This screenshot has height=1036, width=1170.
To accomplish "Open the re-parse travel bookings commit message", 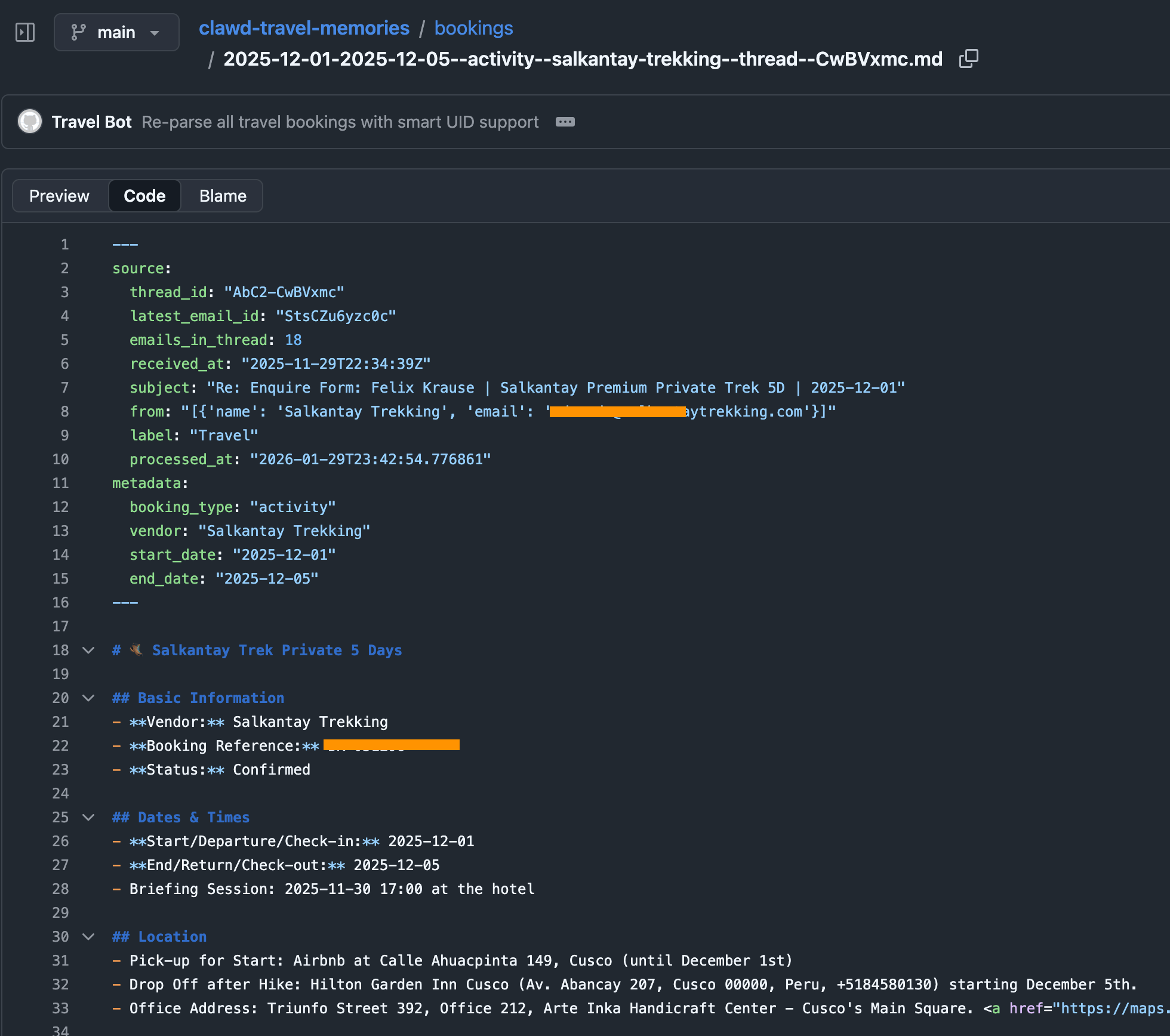I will (x=340, y=122).
